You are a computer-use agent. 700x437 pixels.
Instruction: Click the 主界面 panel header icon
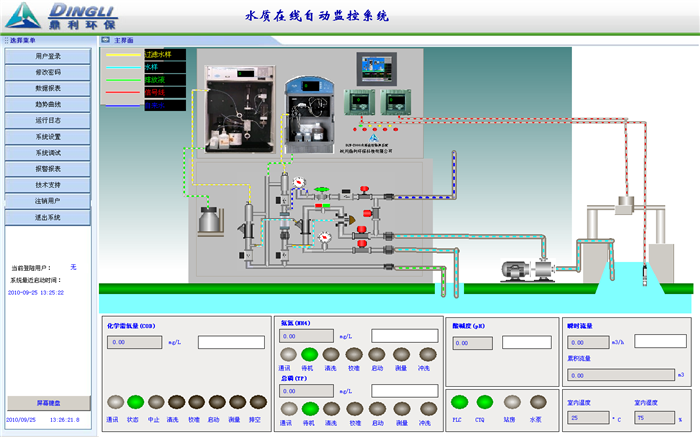[105, 40]
